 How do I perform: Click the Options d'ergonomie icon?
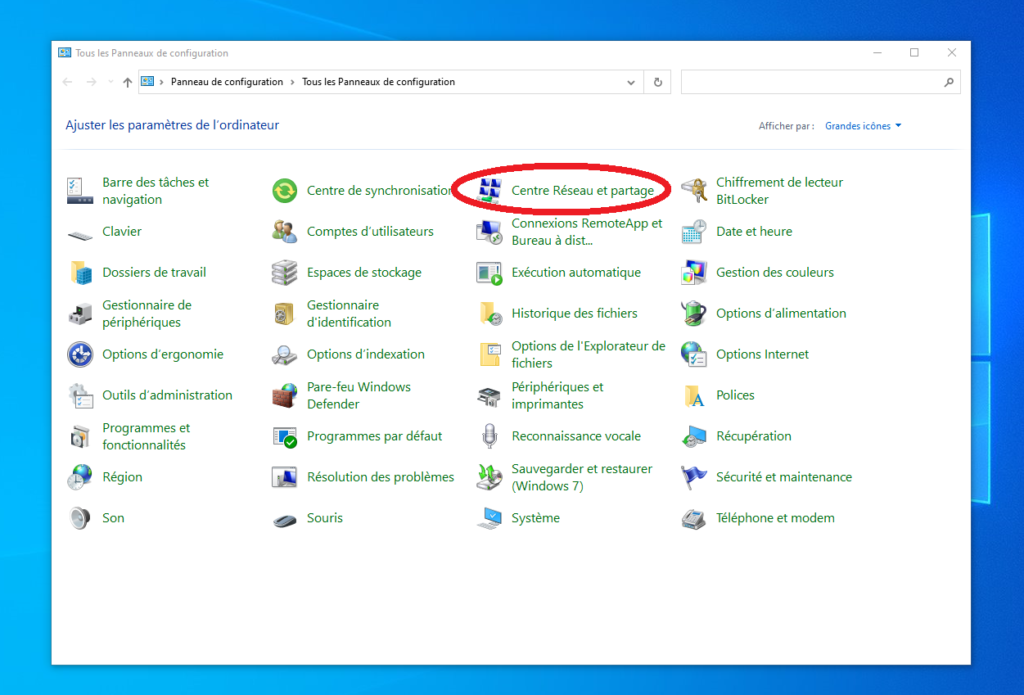80,355
